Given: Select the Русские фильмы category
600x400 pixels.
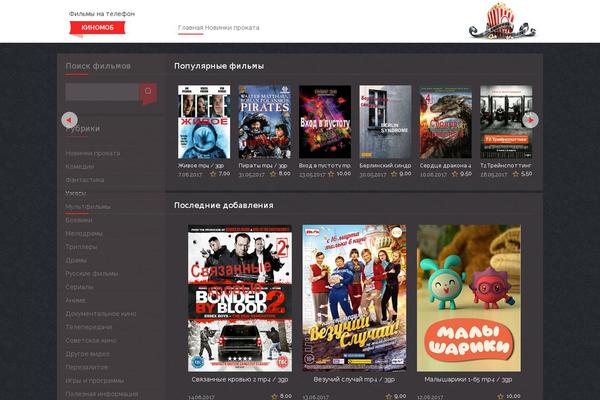Looking at the screenshot, I should tap(91, 274).
